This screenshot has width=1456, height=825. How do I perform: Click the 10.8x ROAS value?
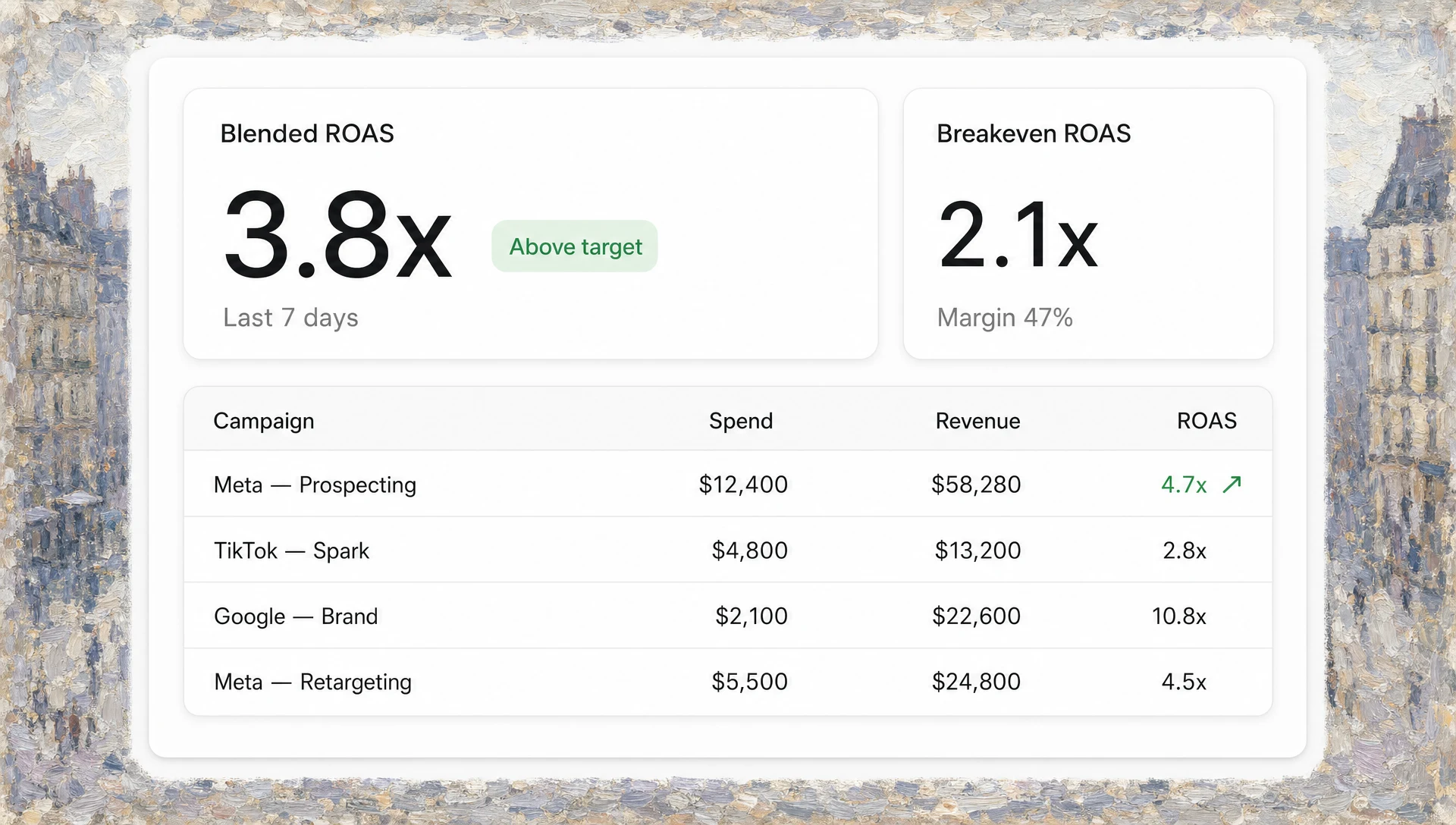click(1179, 616)
